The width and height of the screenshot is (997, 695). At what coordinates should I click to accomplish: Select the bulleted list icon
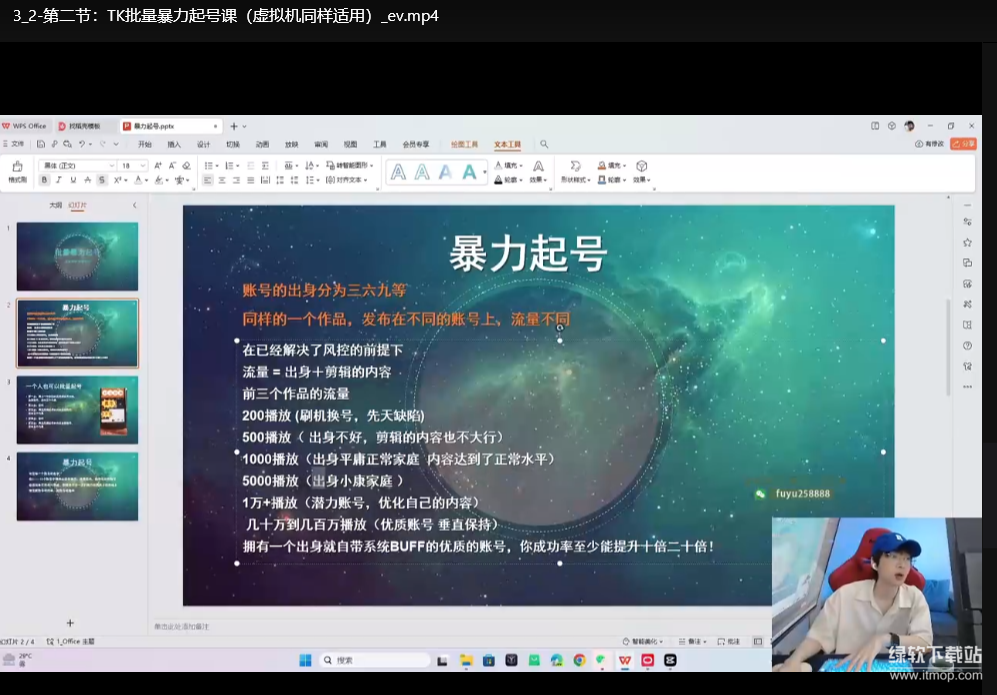click(207, 165)
